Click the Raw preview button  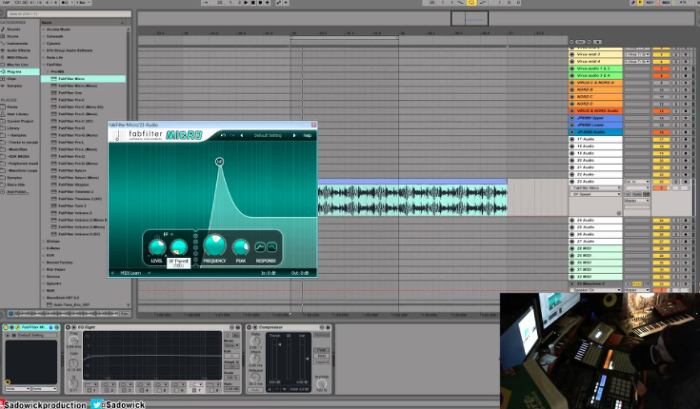(125, 313)
